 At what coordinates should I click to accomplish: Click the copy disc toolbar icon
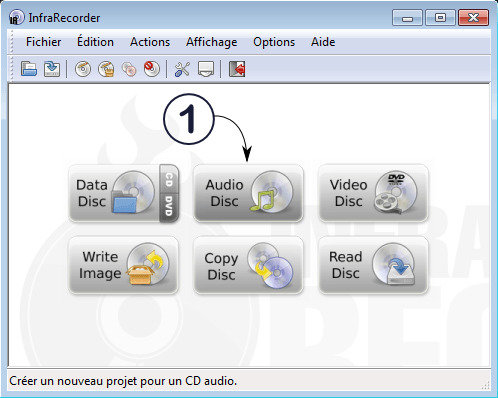coord(129,69)
